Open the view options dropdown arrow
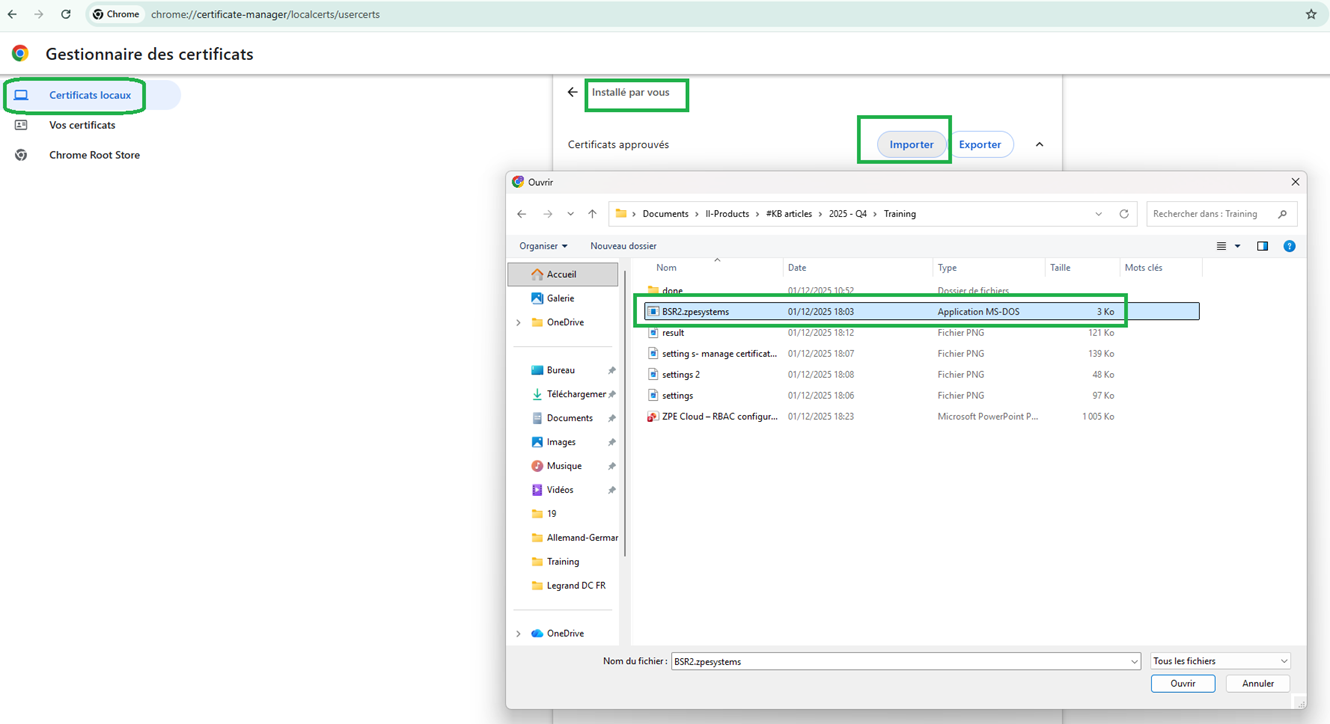The height and width of the screenshot is (724, 1330). [1237, 246]
